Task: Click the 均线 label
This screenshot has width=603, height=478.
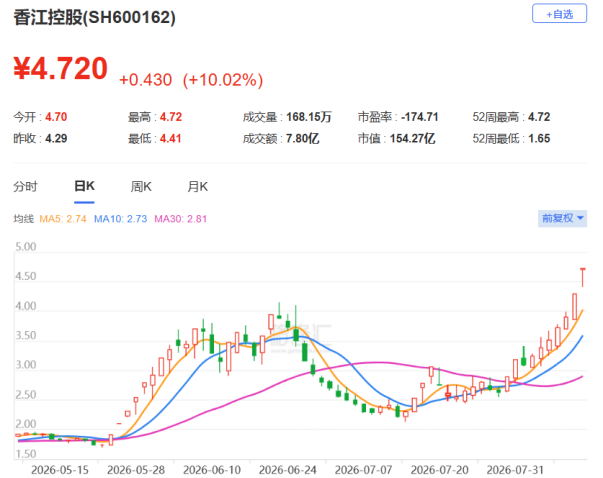Action: (x=23, y=219)
